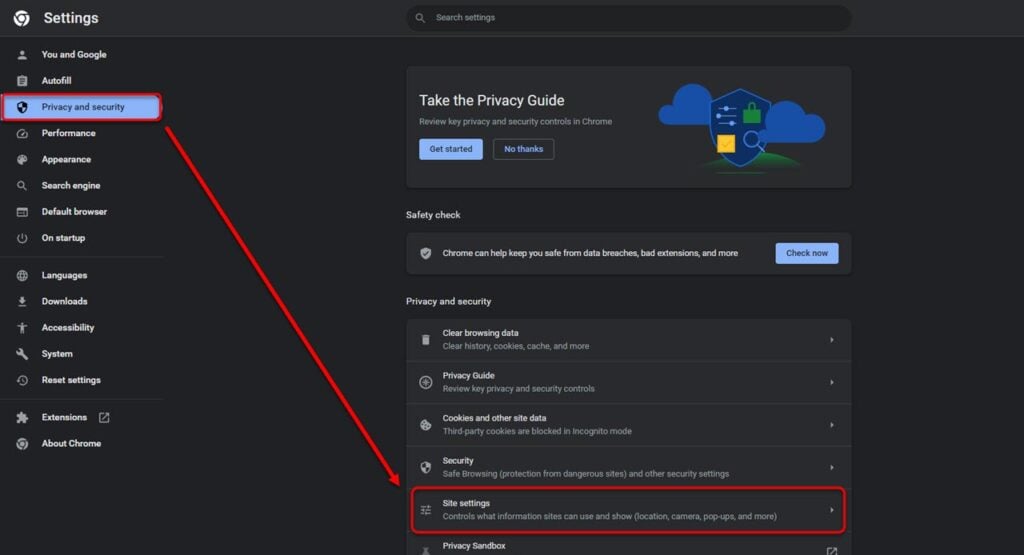Dismiss Privacy Guide with No thanks

[x=524, y=149]
